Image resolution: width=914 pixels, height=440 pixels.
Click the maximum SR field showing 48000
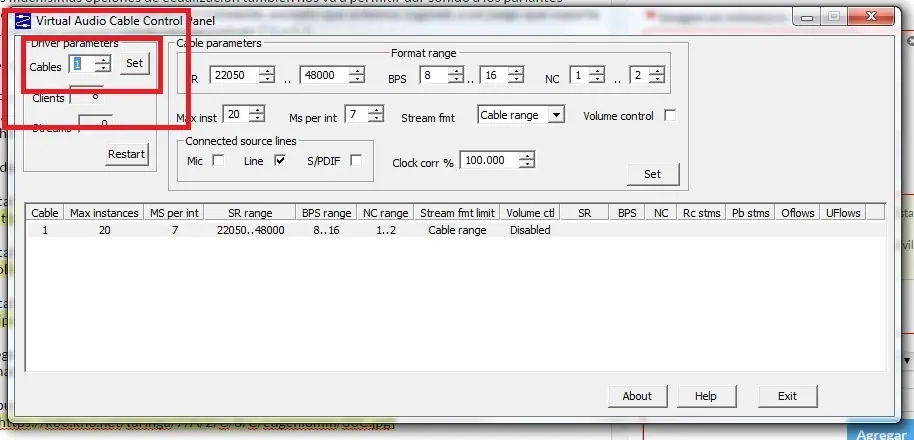click(x=325, y=75)
